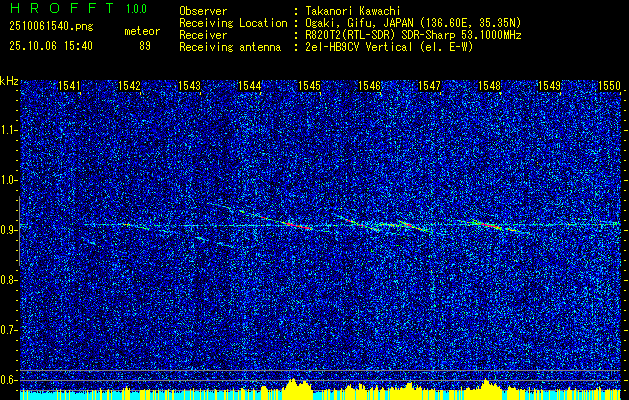629x400 pixels.
Task: Click time marker 1543
Action: pos(189,86)
